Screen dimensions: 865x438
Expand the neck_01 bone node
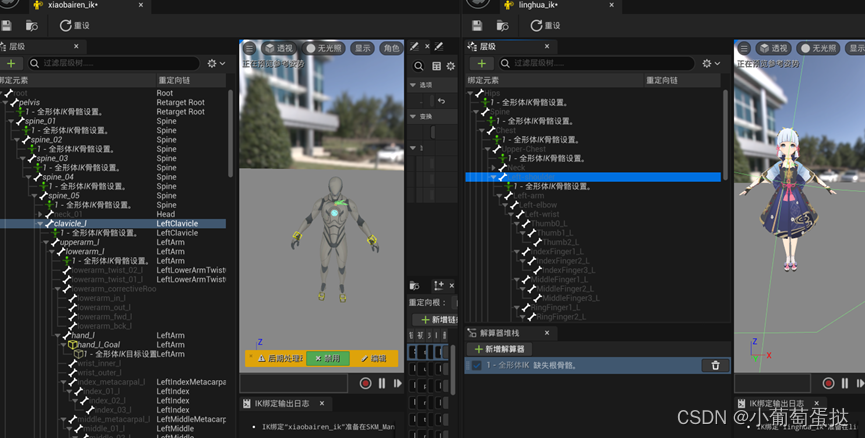pyautogui.click(x=40, y=214)
